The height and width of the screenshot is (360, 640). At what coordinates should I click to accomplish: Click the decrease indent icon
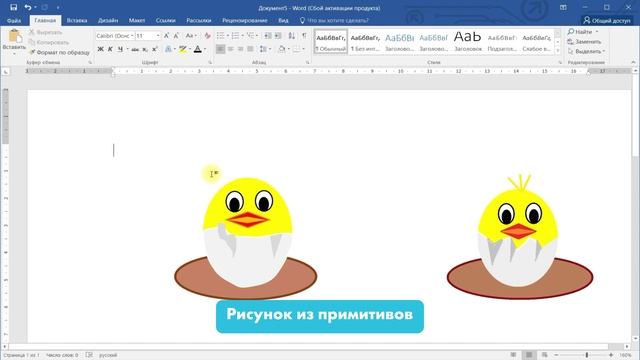click(268, 36)
